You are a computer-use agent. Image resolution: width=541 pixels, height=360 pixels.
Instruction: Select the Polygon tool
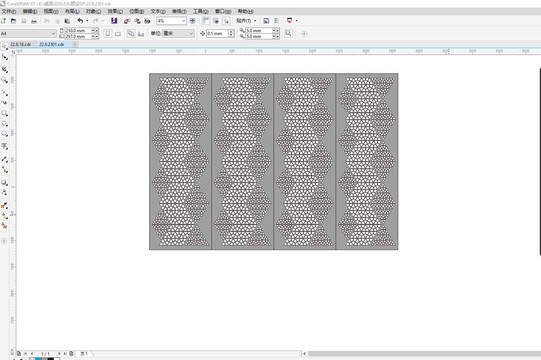[4, 134]
